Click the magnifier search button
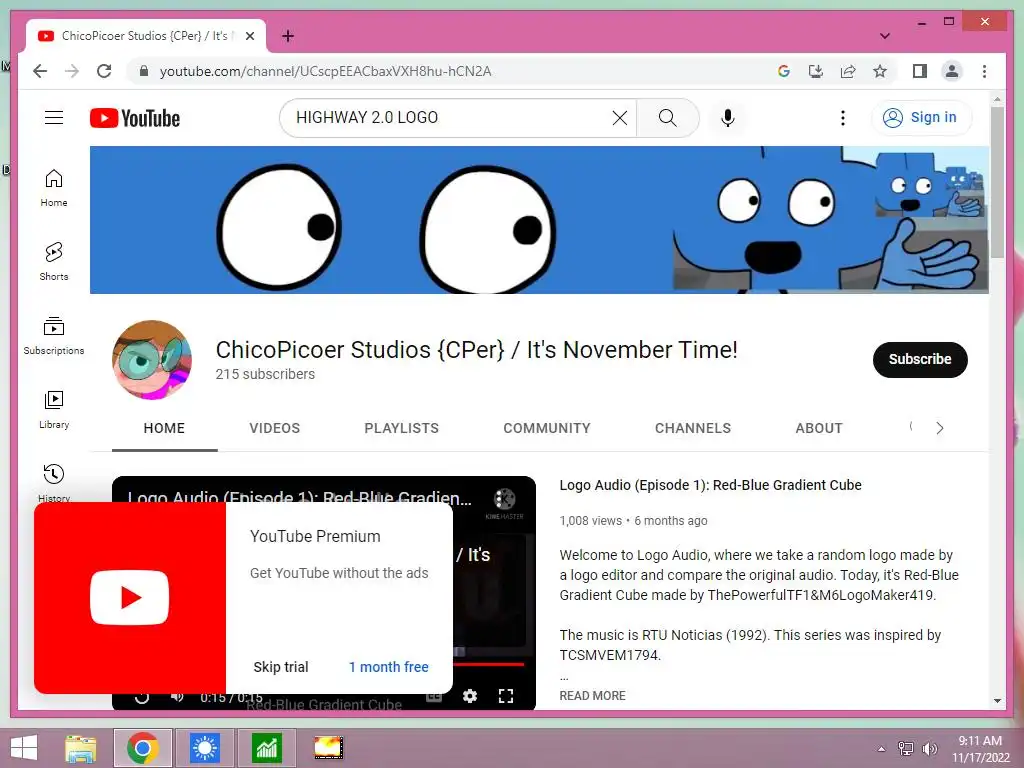The width and height of the screenshot is (1024, 768). (x=667, y=118)
